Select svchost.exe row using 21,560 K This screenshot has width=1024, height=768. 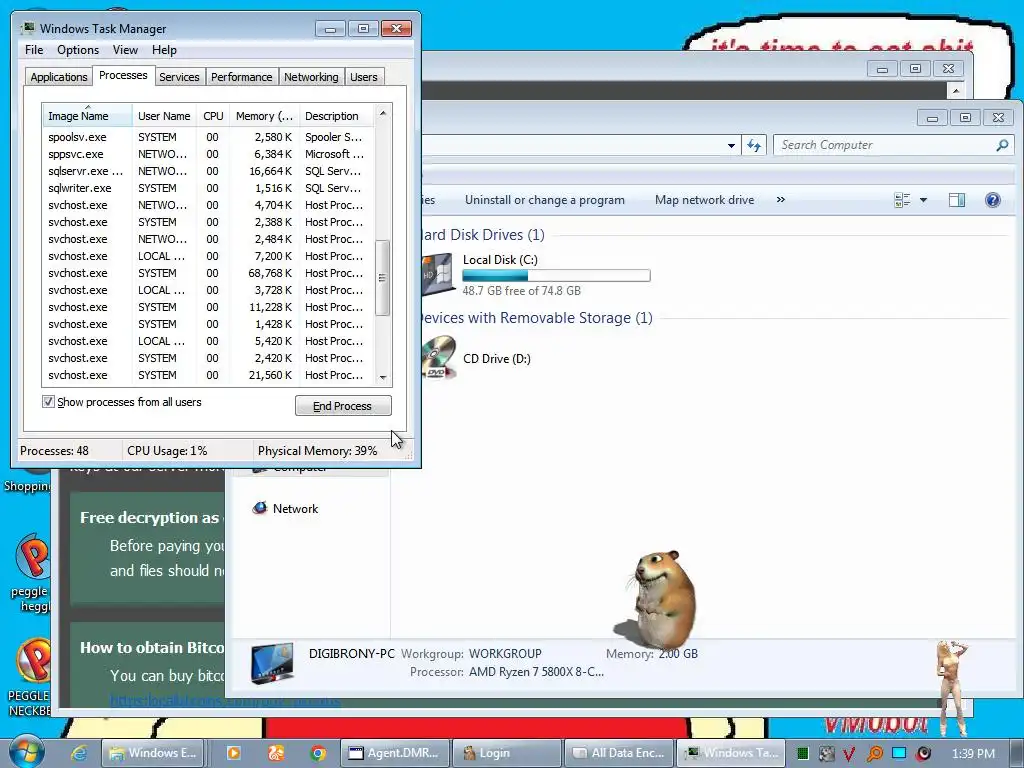pyautogui.click(x=208, y=375)
